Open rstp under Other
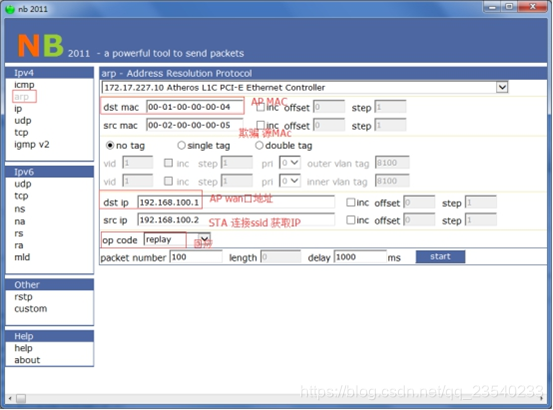The width and height of the screenshot is (553, 410). tap(23, 297)
